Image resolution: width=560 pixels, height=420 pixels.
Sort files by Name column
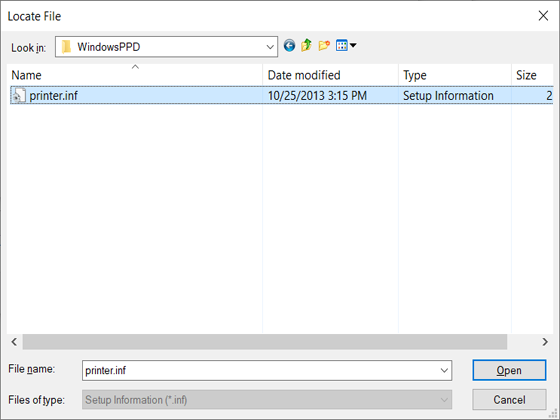135,75
